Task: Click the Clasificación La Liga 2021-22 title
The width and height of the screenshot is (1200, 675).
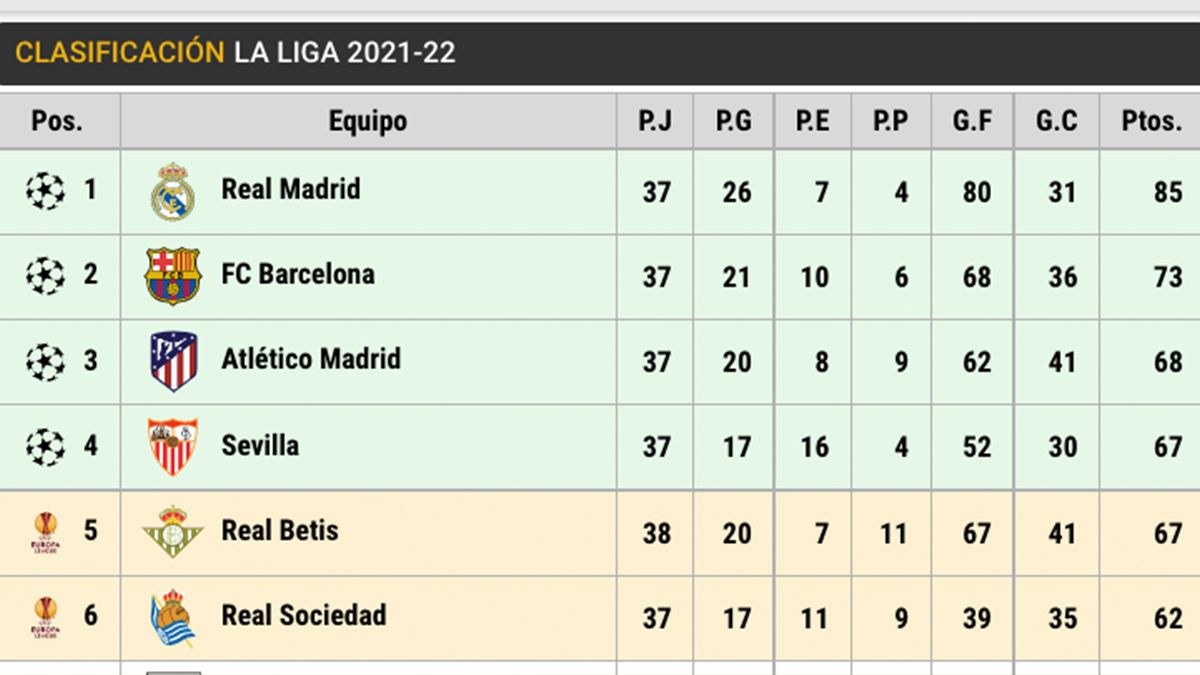Action: tap(236, 53)
